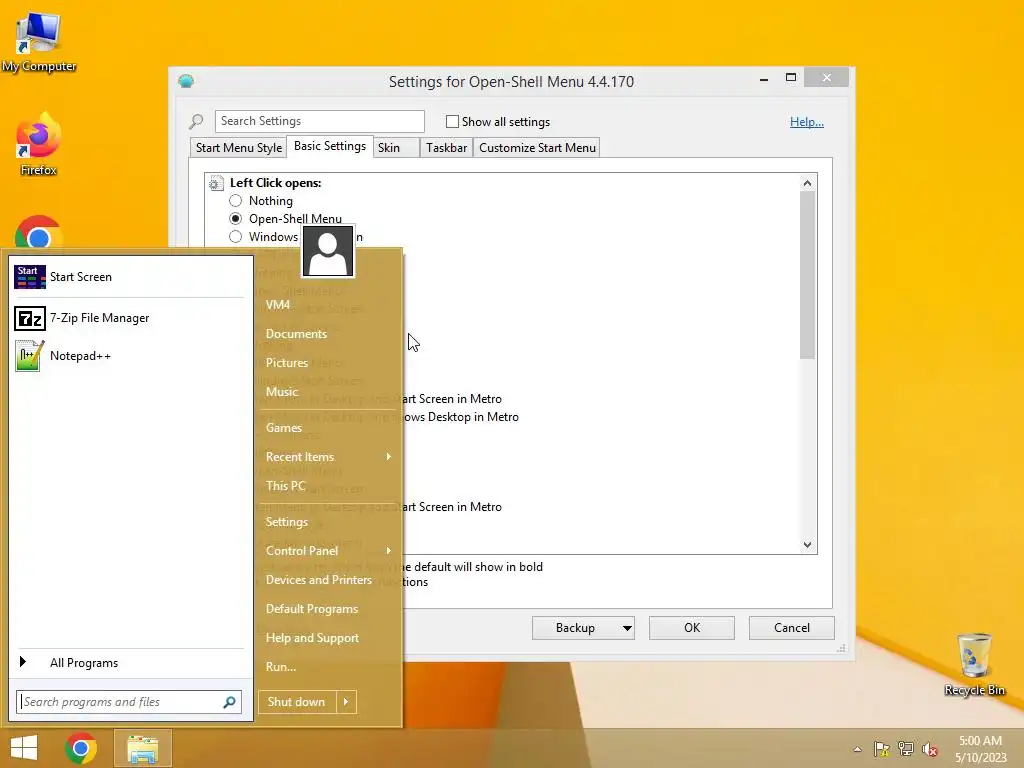Click Cancel in the Settings window

tap(792, 628)
